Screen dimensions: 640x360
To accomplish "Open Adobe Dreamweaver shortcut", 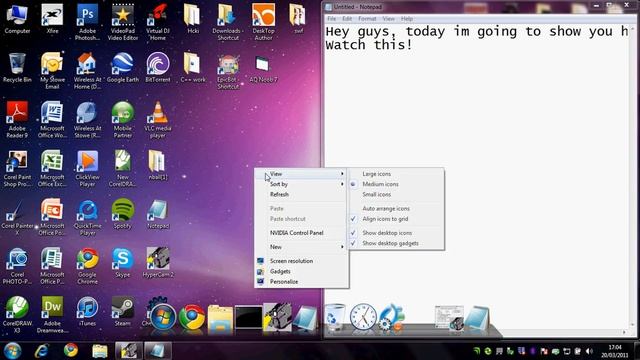I will (52, 315).
